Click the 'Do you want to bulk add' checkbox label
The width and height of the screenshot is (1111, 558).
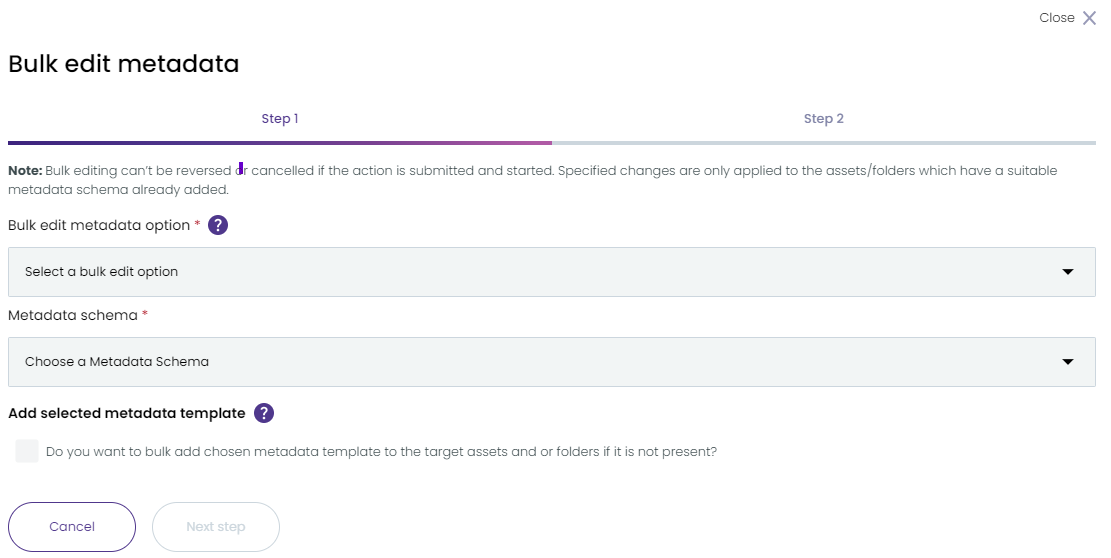pyautogui.click(x=381, y=452)
